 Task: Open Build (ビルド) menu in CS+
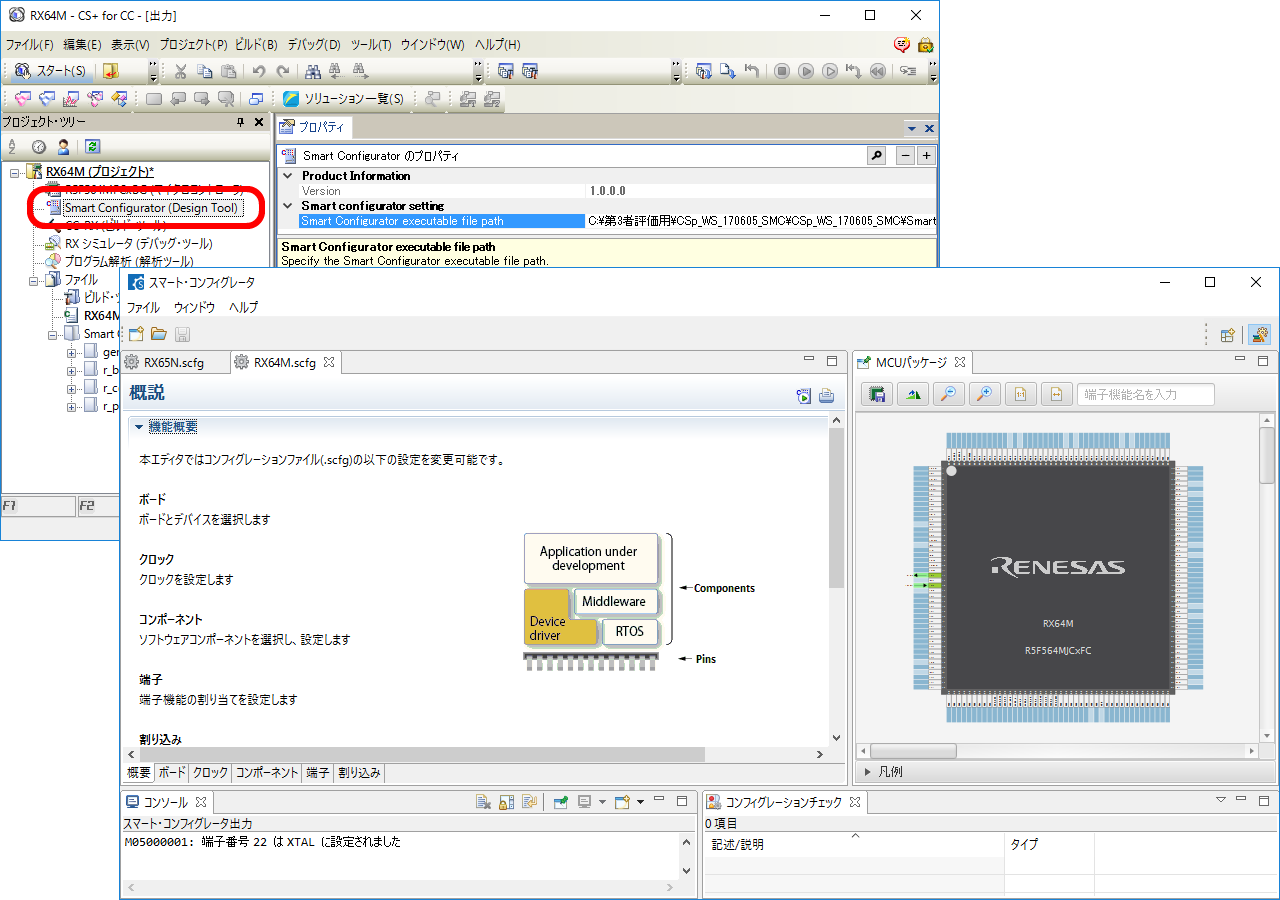[x=256, y=45]
